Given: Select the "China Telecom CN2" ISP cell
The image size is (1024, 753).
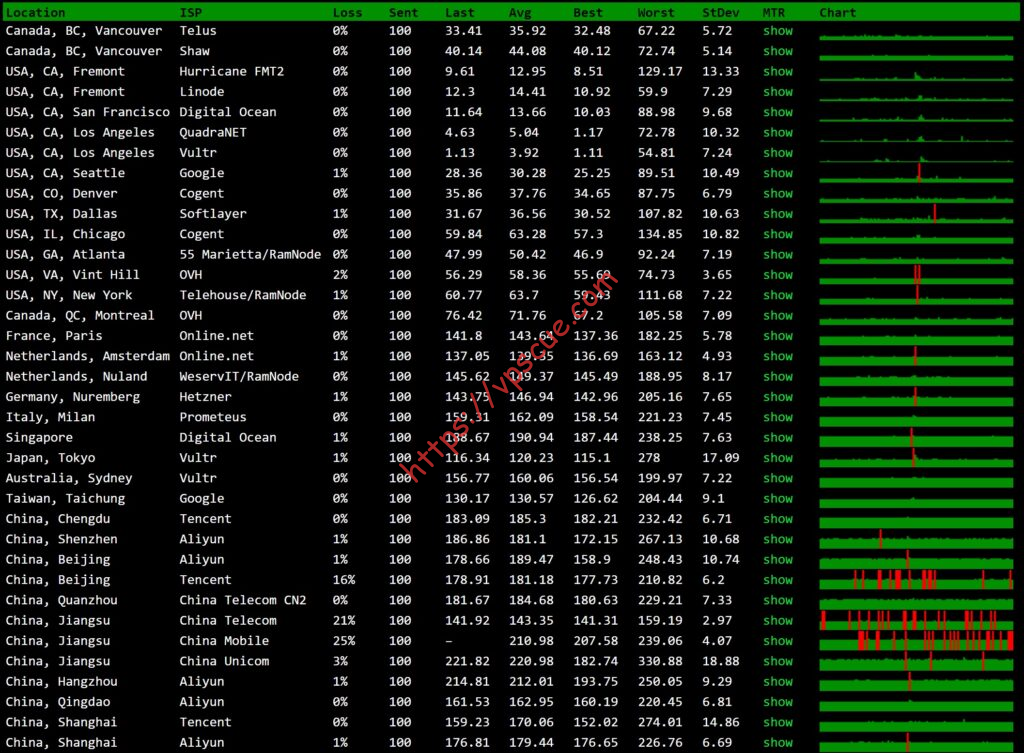Looking at the screenshot, I should coord(243,600).
